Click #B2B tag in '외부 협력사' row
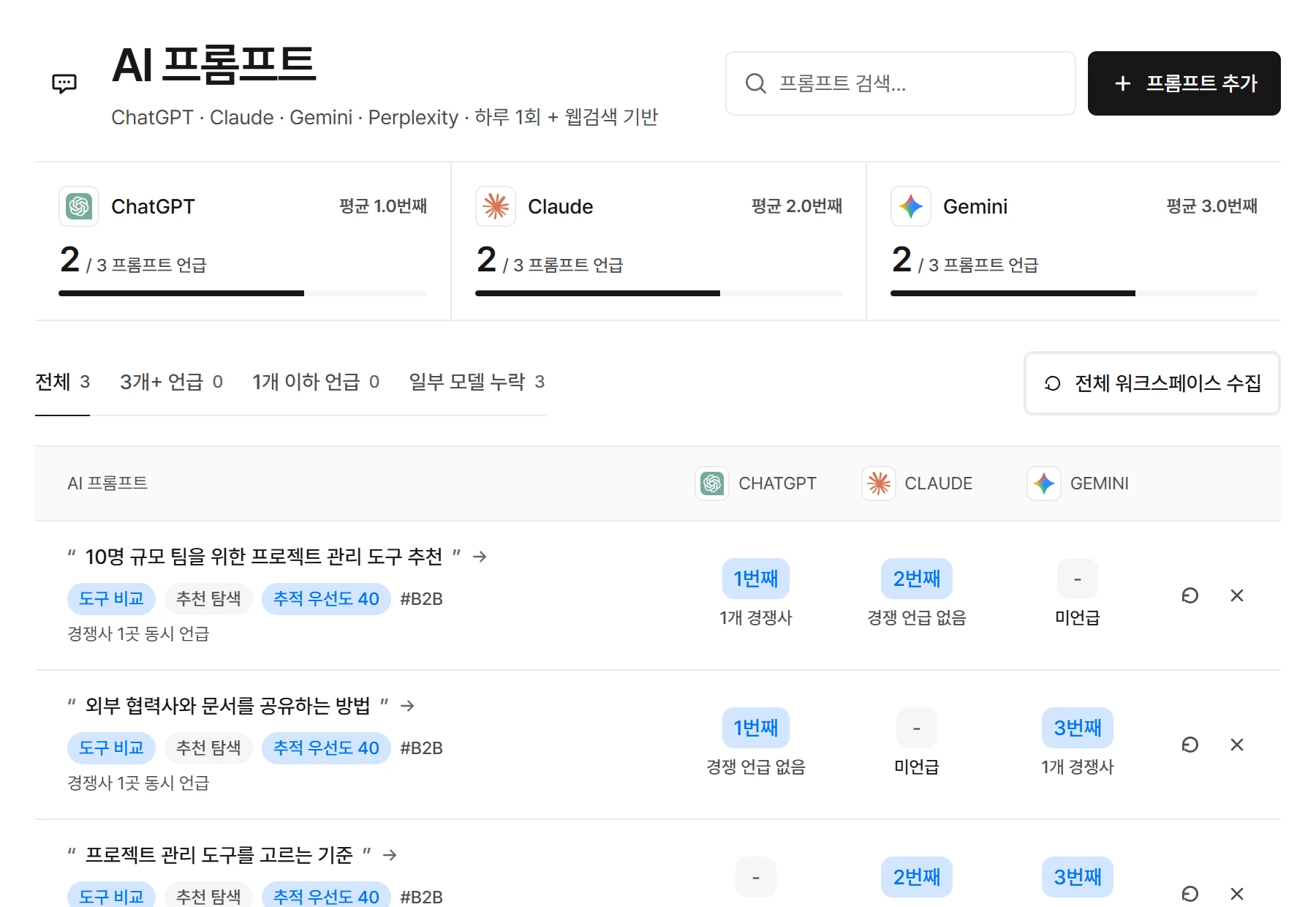This screenshot has width=1316, height=907. tap(421, 748)
